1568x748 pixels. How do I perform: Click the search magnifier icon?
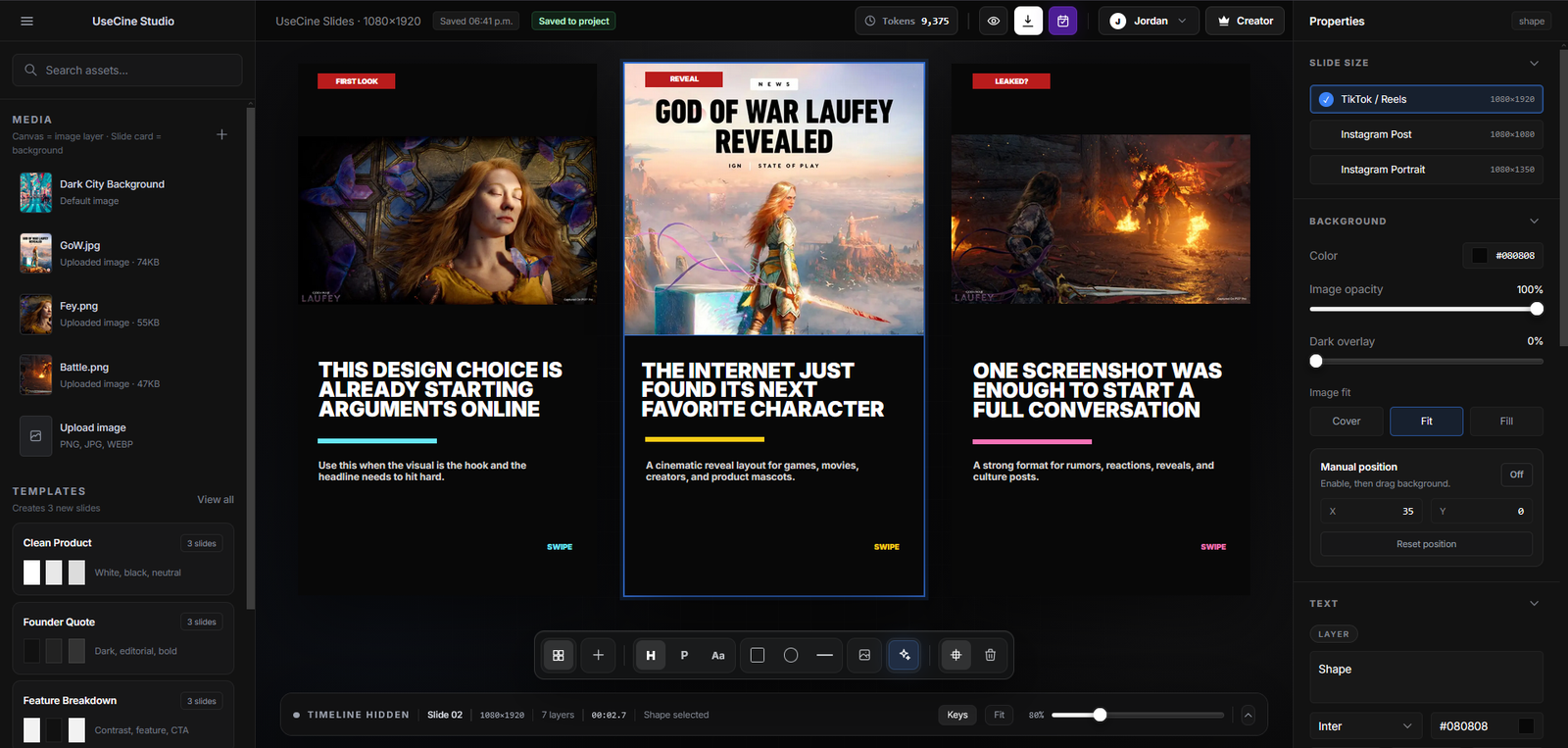pos(30,70)
